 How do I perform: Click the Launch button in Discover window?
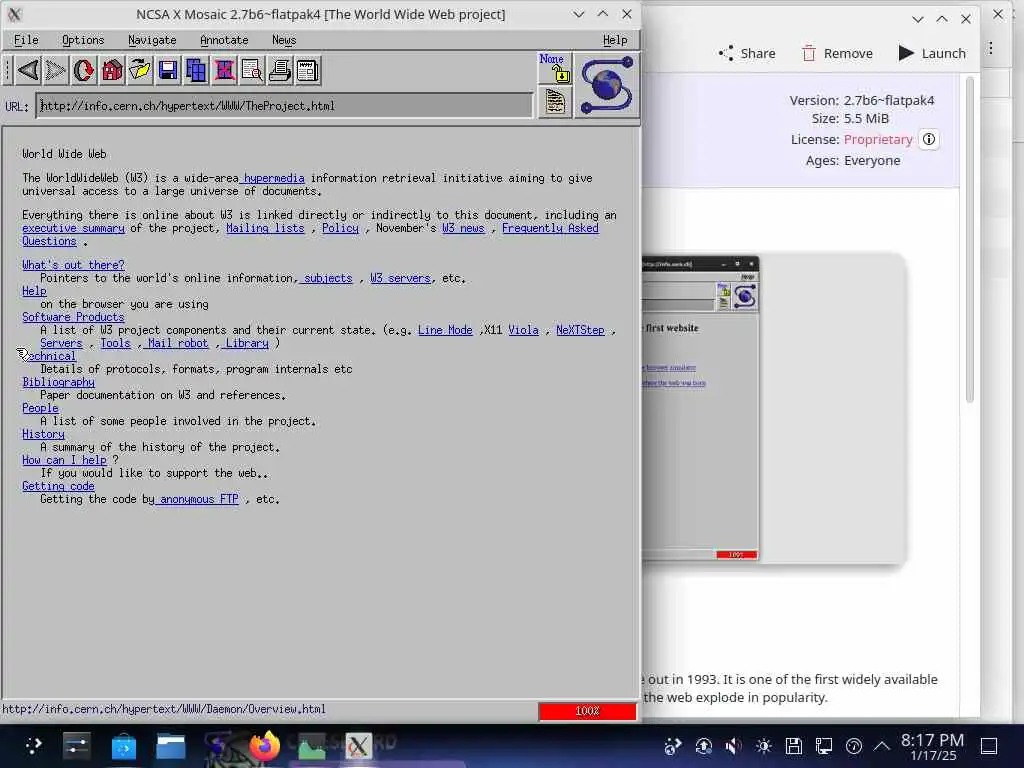pos(932,54)
